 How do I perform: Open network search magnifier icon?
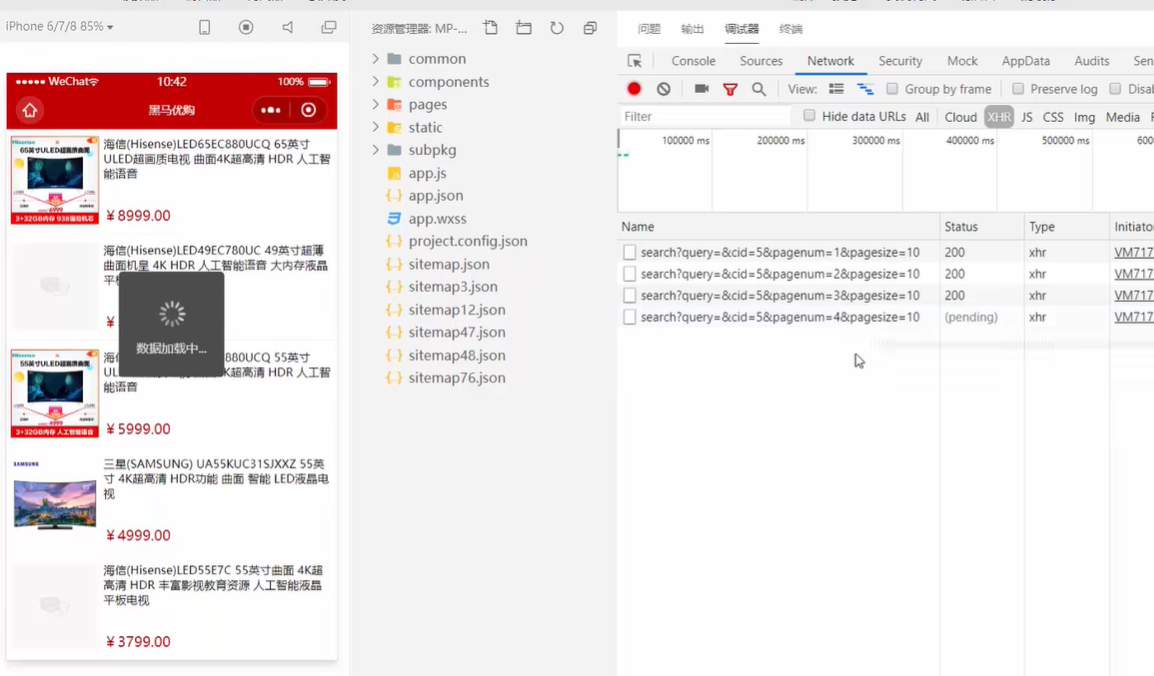[x=759, y=89]
